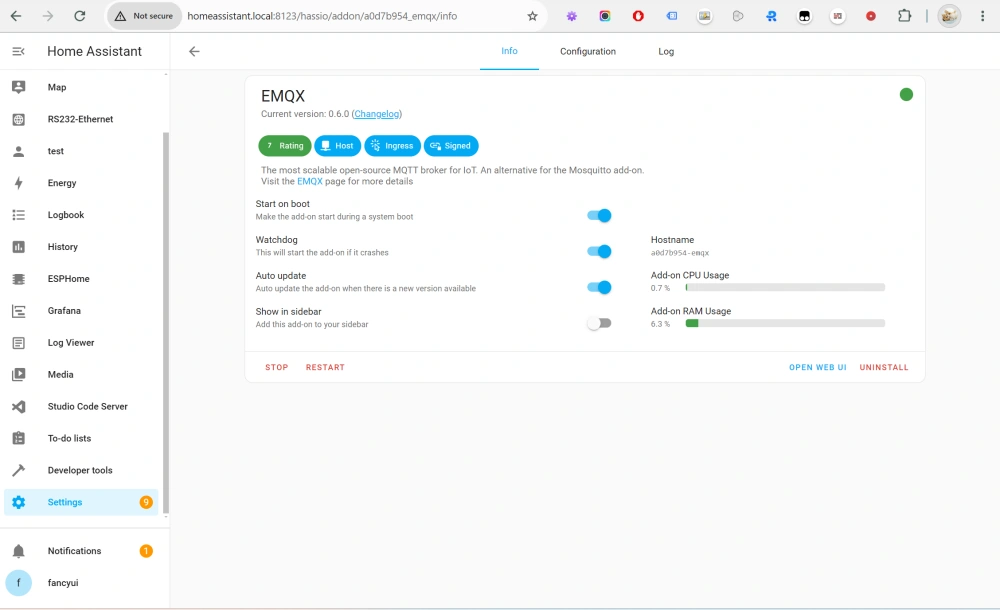Open the Chrome three-dot menu
Screen dimensions: 1000x610
click(982, 16)
